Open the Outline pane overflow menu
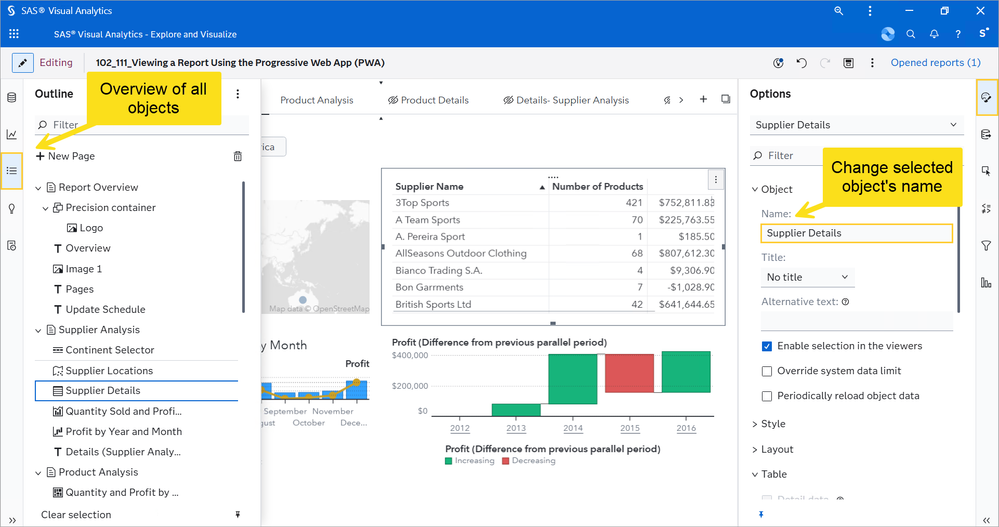The height and width of the screenshot is (527, 999). [x=238, y=94]
